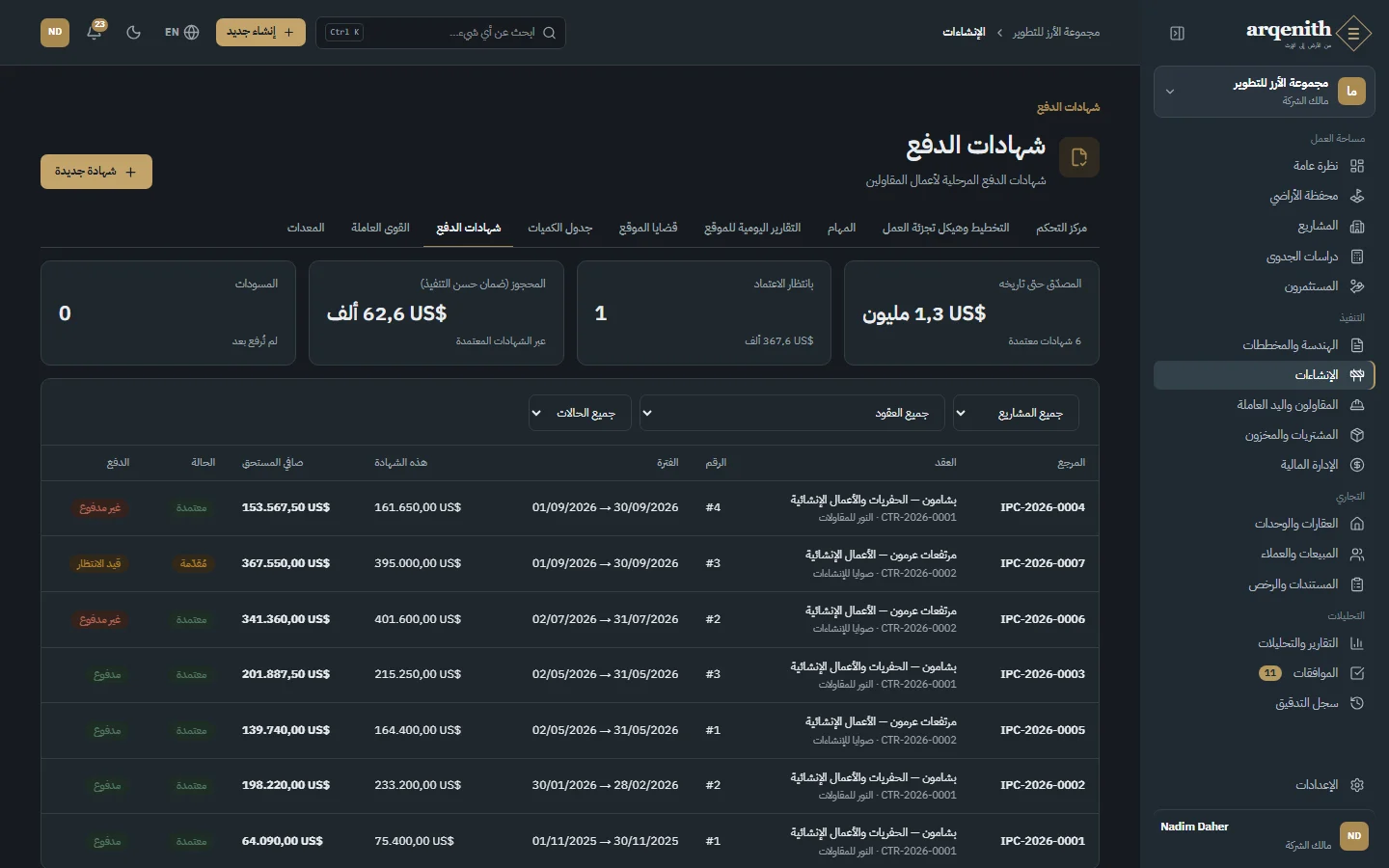Screen dimensions: 1389x868
Task: Switch to جدول الكميات tab
Action: [559, 228]
